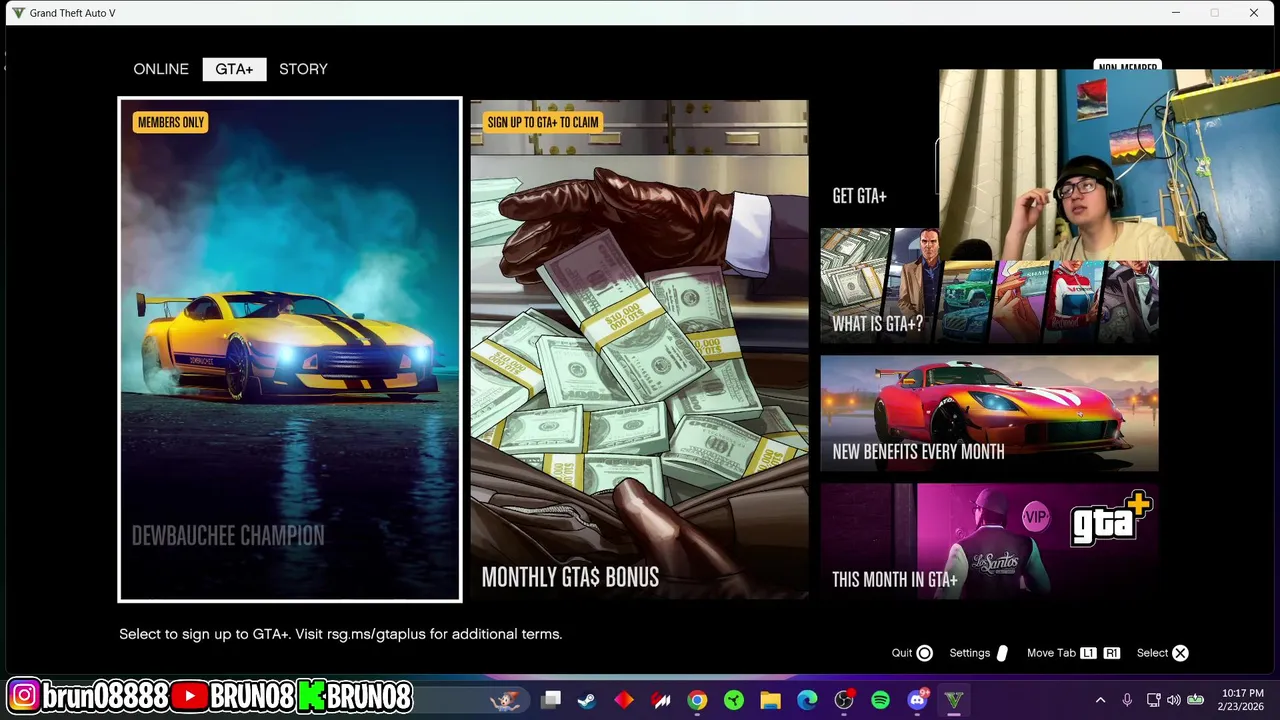
Task: Click the Quit circle button icon
Action: coord(925,653)
